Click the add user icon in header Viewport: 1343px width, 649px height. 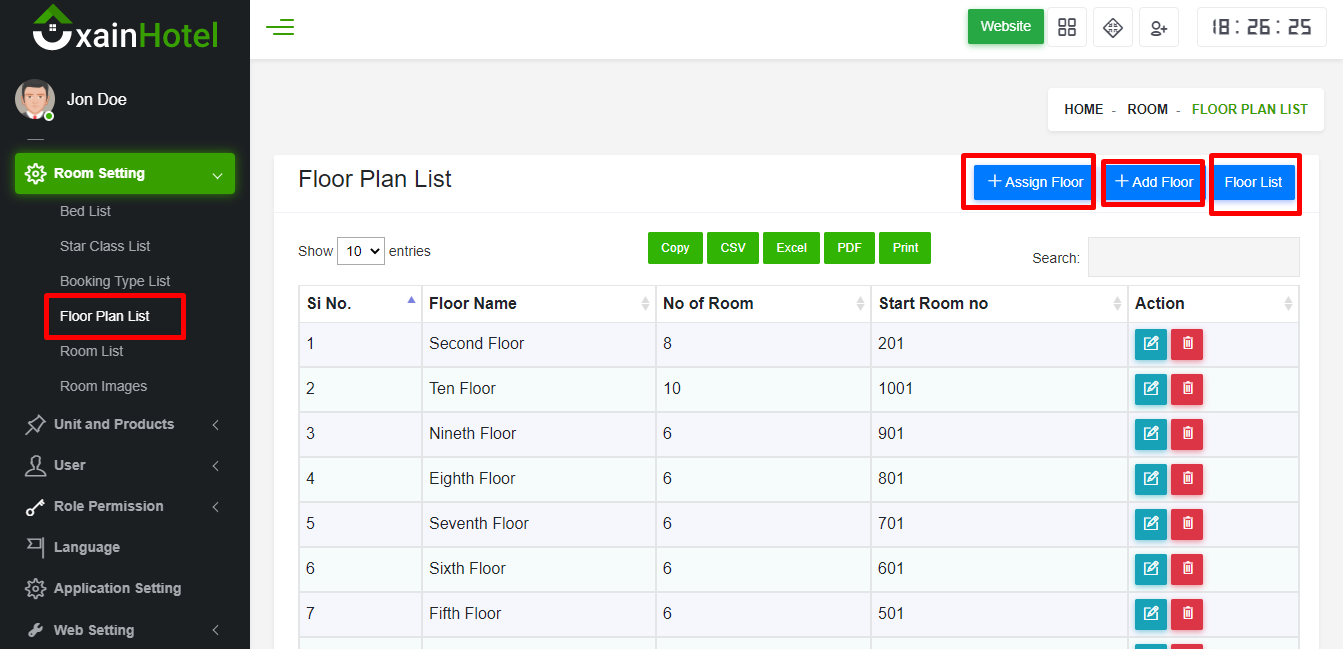coord(1159,28)
